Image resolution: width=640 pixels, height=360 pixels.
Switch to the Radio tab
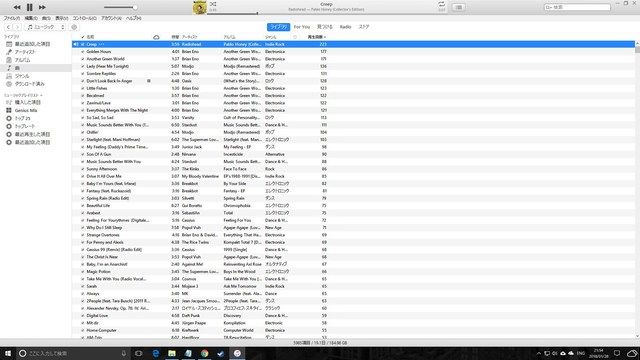click(x=345, y=27)
